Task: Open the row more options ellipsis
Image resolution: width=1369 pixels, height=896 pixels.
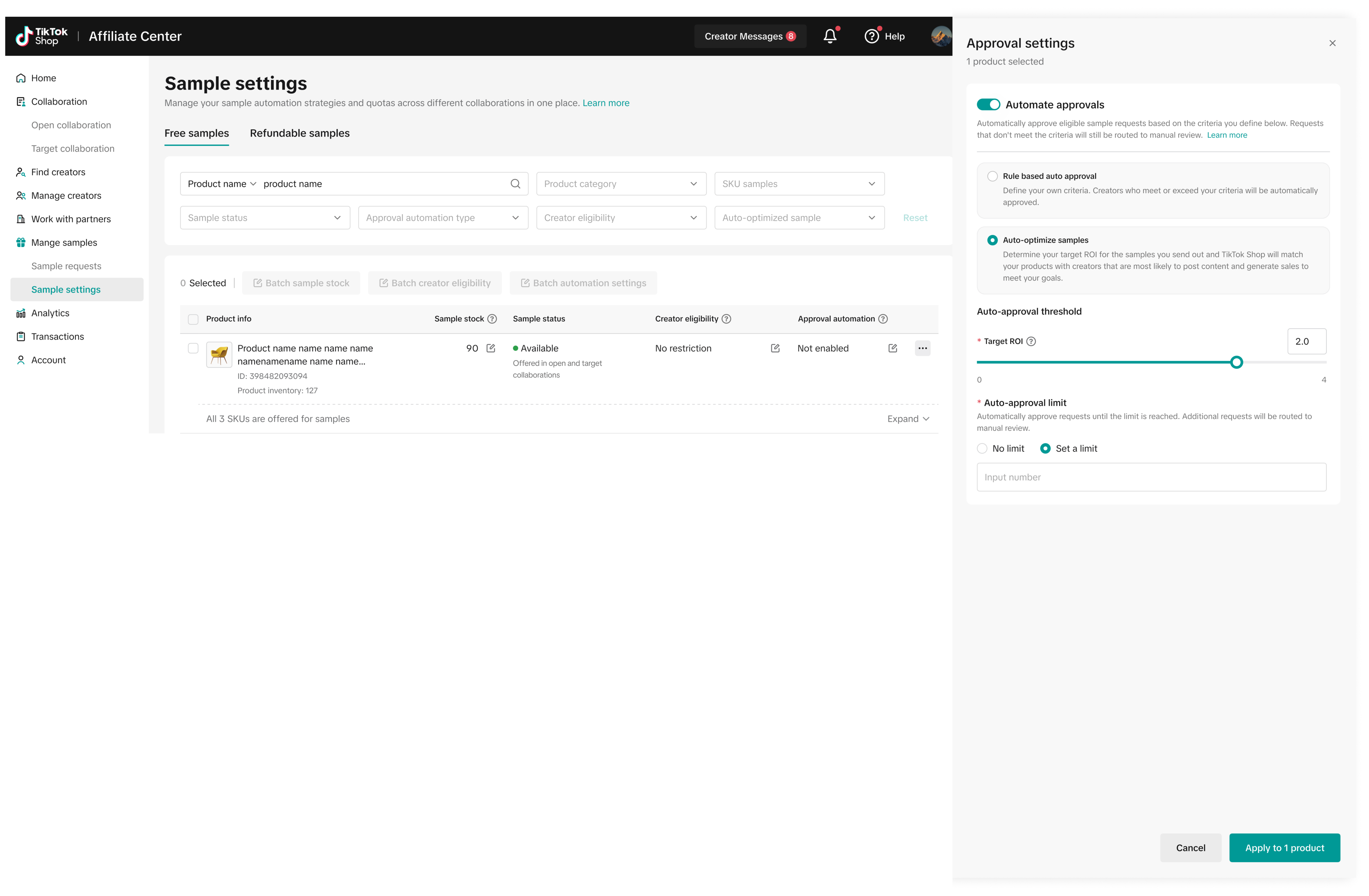Action: (923, 348)
